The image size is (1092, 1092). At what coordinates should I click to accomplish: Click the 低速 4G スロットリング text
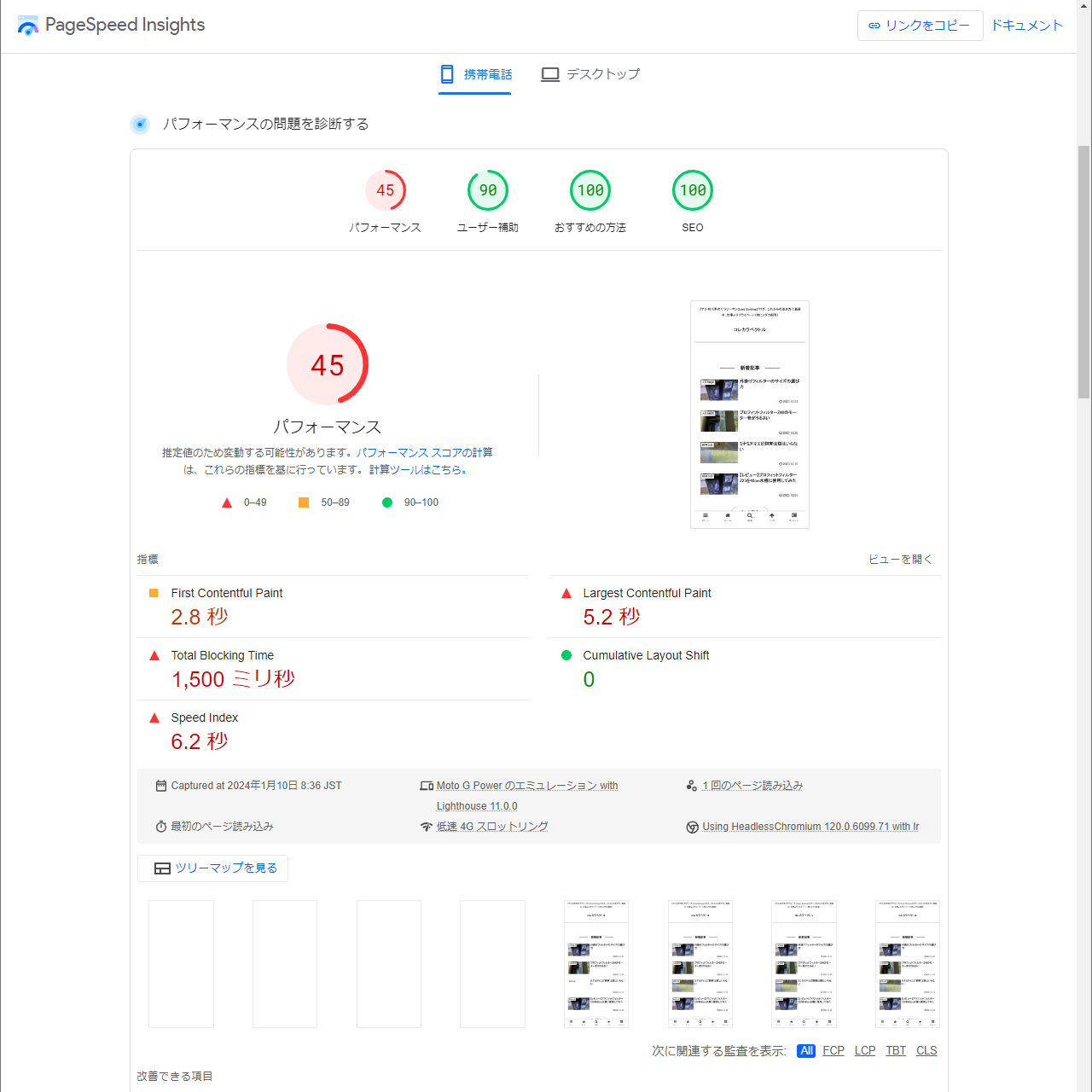click(x=492, y=827)
